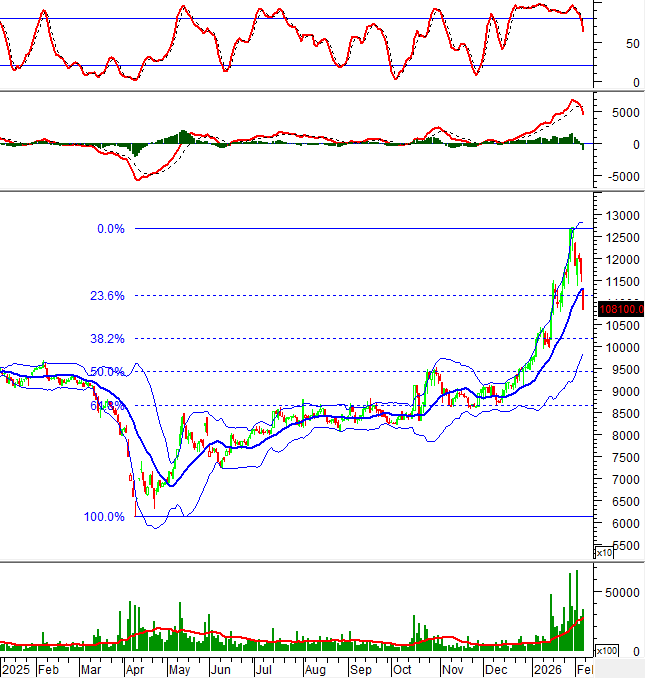
Task: Click the 50 label on the oscillator axis
Action: pos(606,44)
